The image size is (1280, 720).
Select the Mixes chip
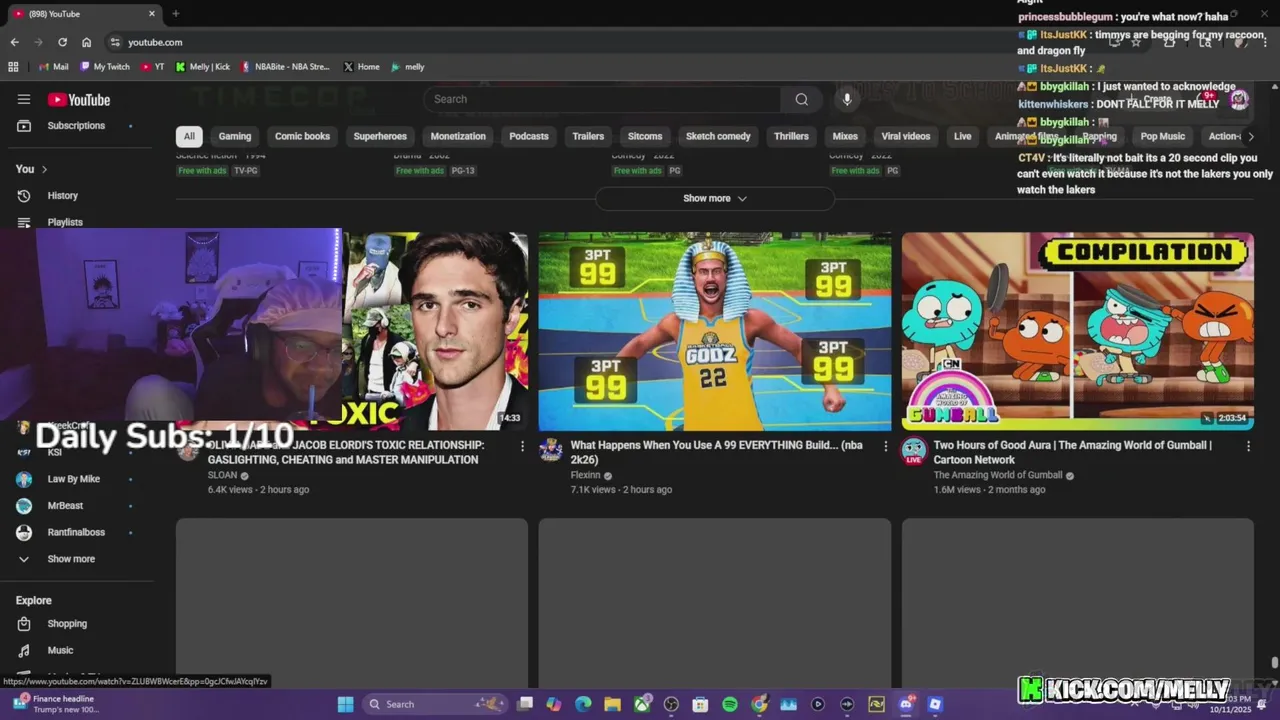coord(845,136)
